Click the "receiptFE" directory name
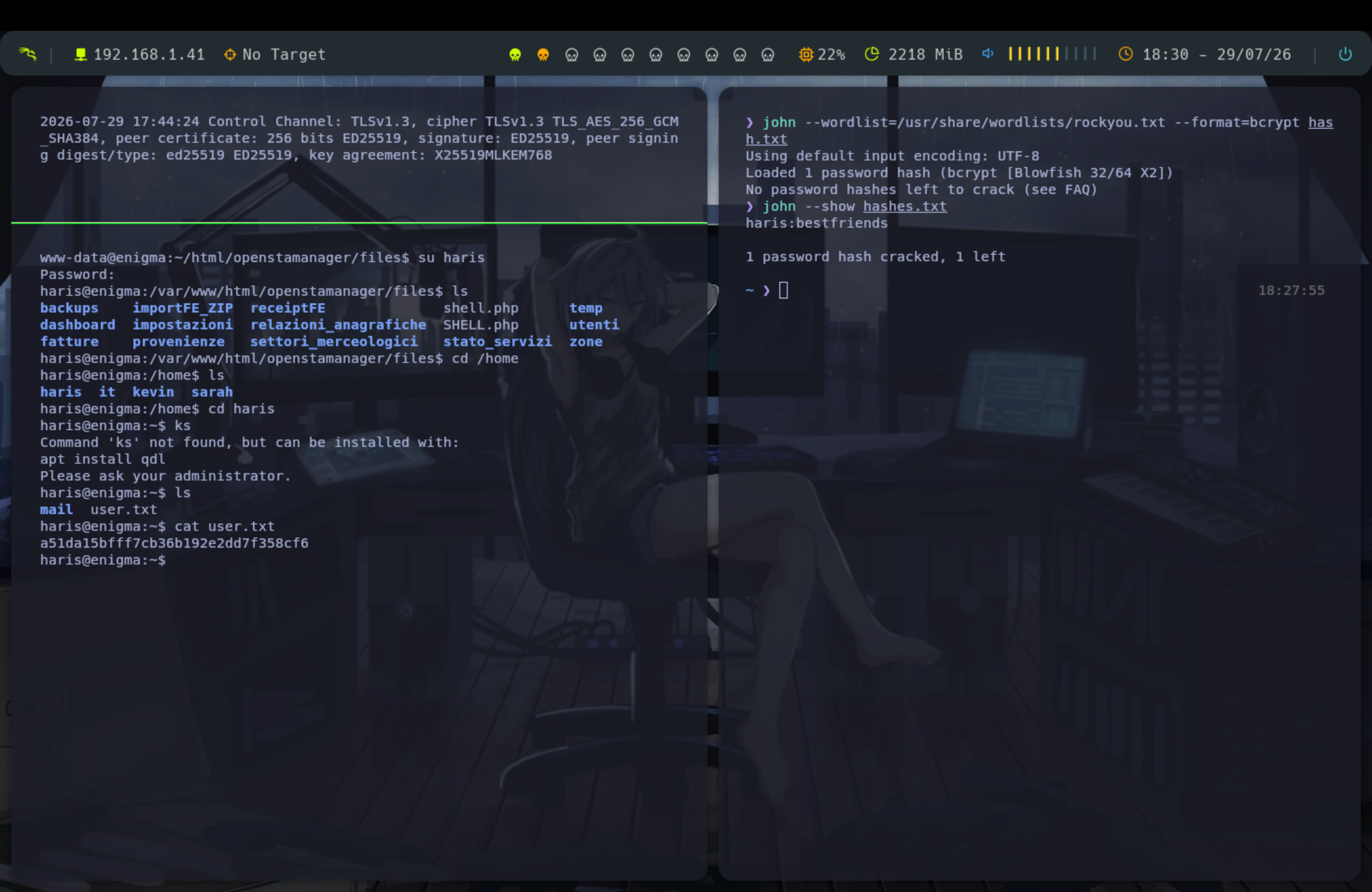1372x892 pixels. tap(287, 308)
